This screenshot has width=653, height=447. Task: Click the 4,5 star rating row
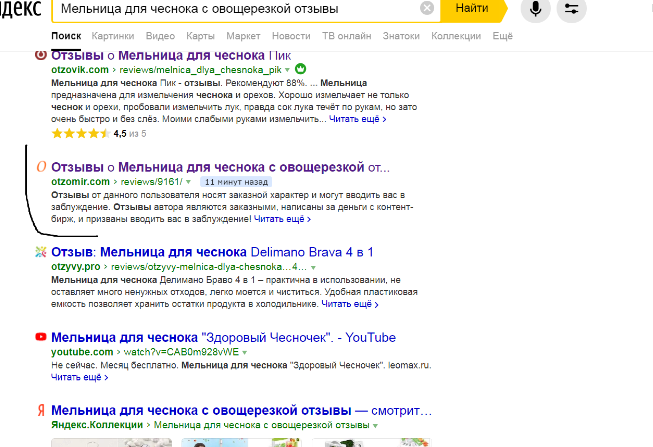pos(99,134)
